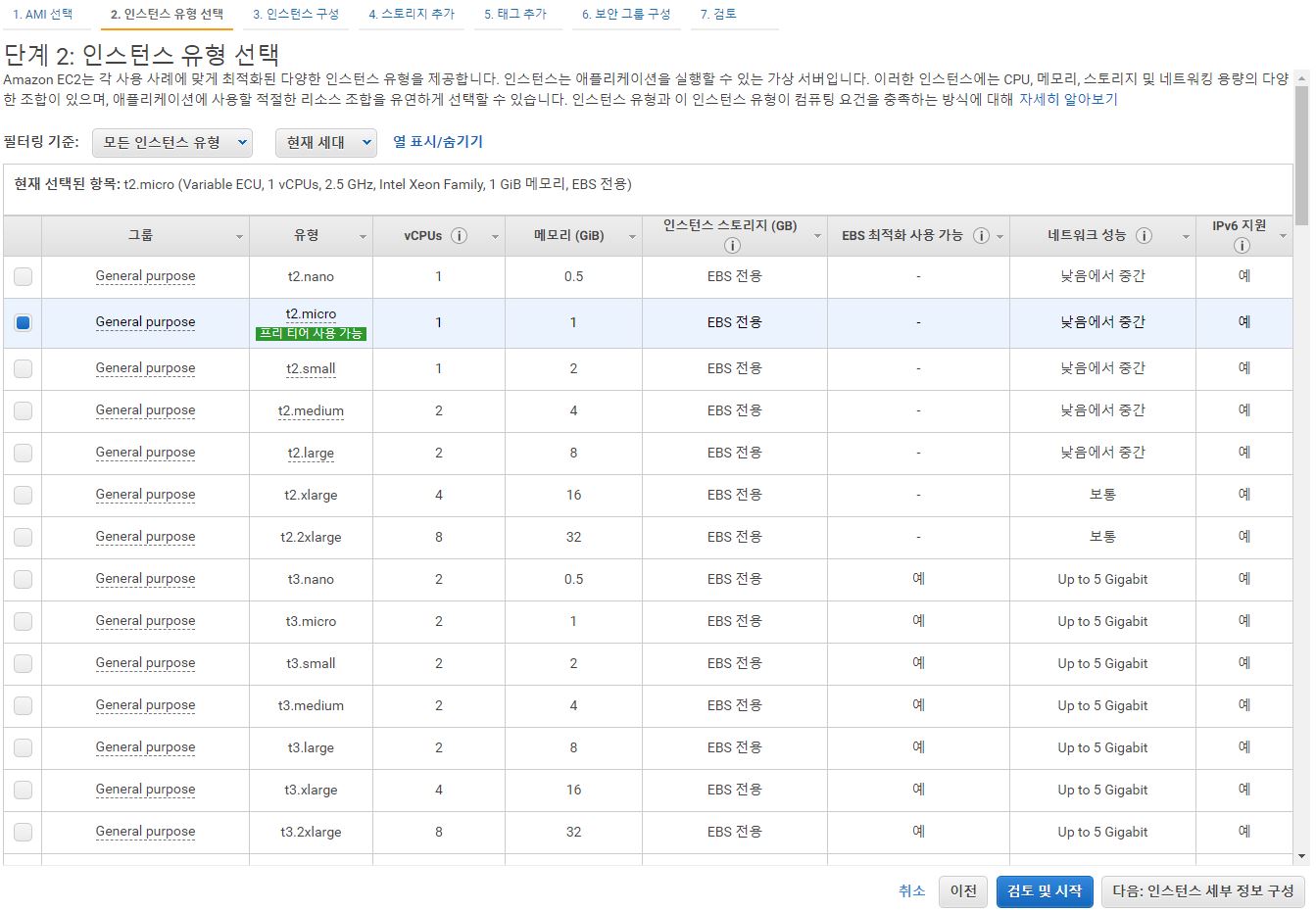
Task: Open the 현재 세대 generation dropdown
Action: (326, 143)
